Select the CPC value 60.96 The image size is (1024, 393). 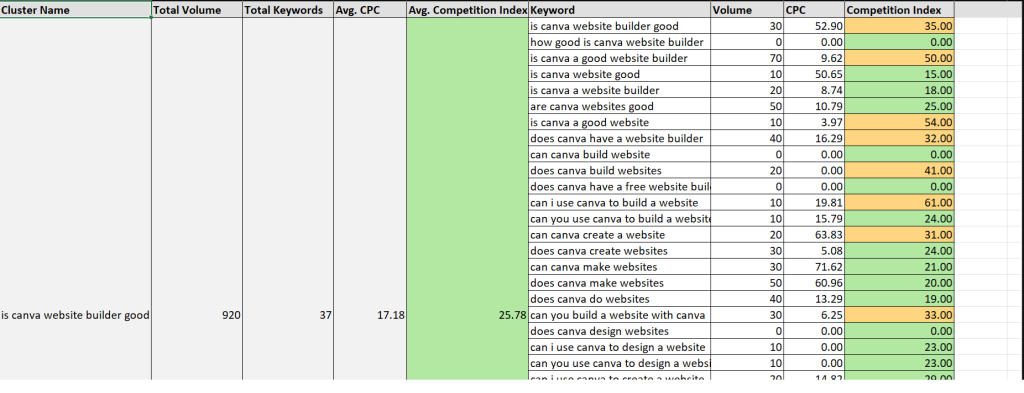pyautogui.click(x=814, y=283)
